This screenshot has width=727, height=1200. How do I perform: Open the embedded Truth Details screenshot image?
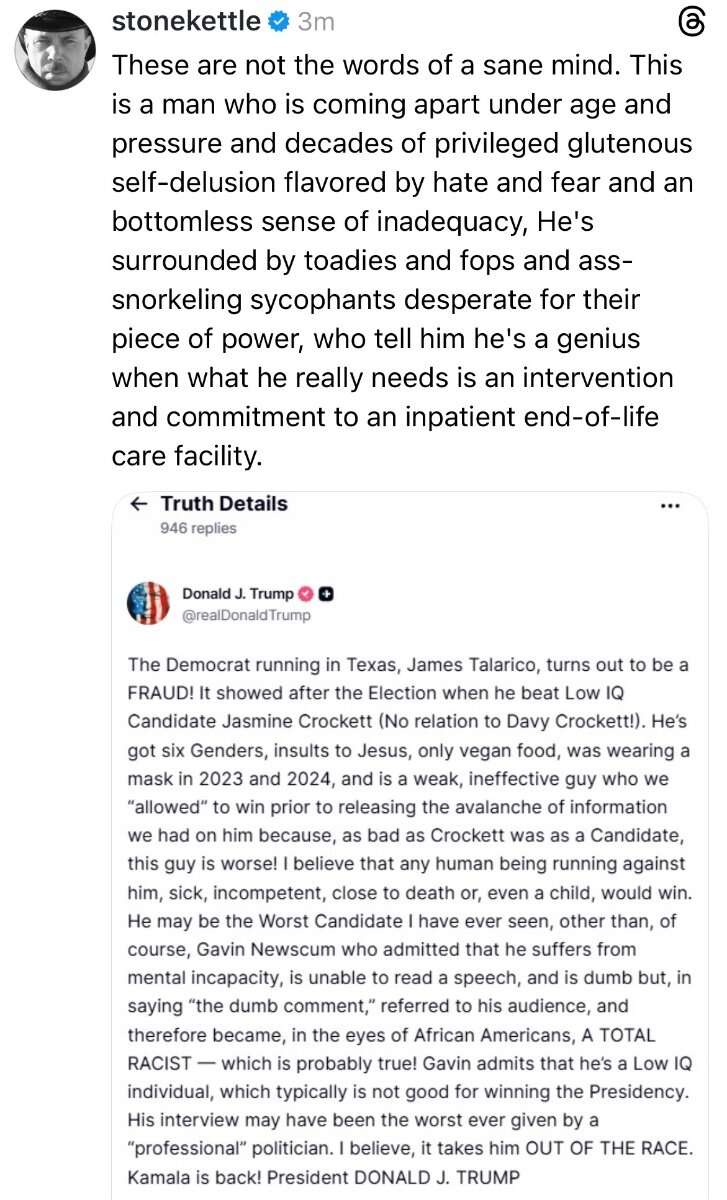[x=410, y=850]
